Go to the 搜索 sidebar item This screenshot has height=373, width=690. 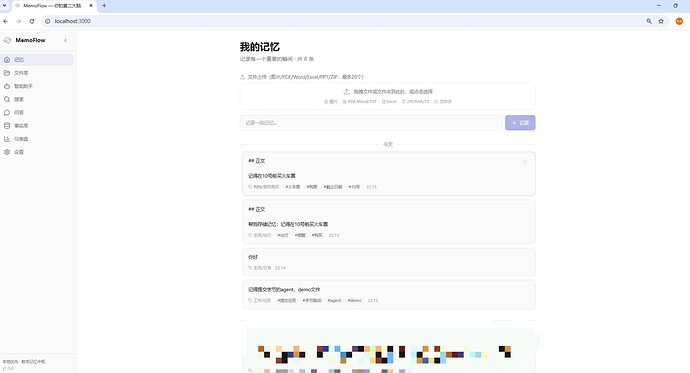click(37, 99)
